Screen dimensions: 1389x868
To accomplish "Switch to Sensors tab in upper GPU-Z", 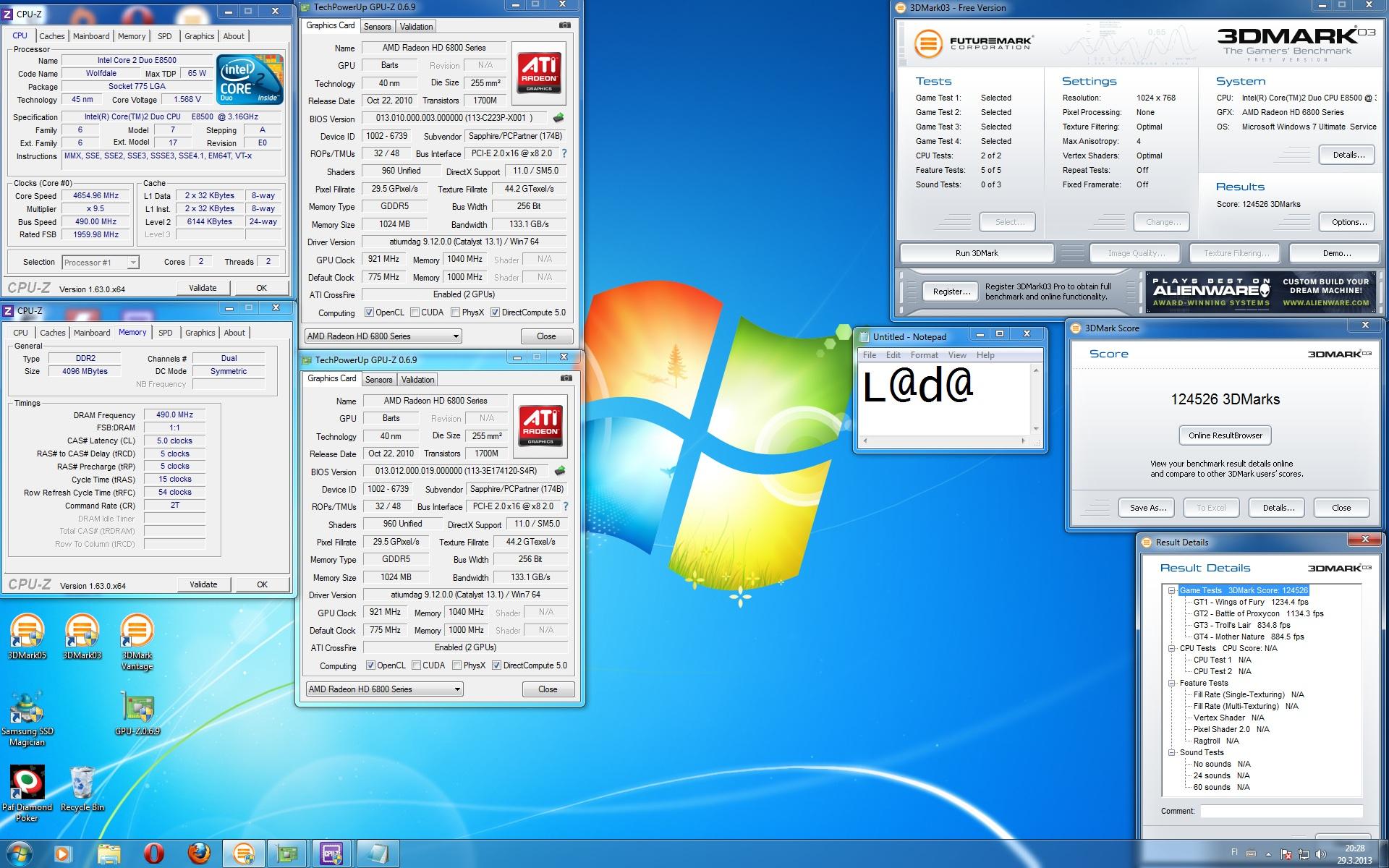I will 378,27.
